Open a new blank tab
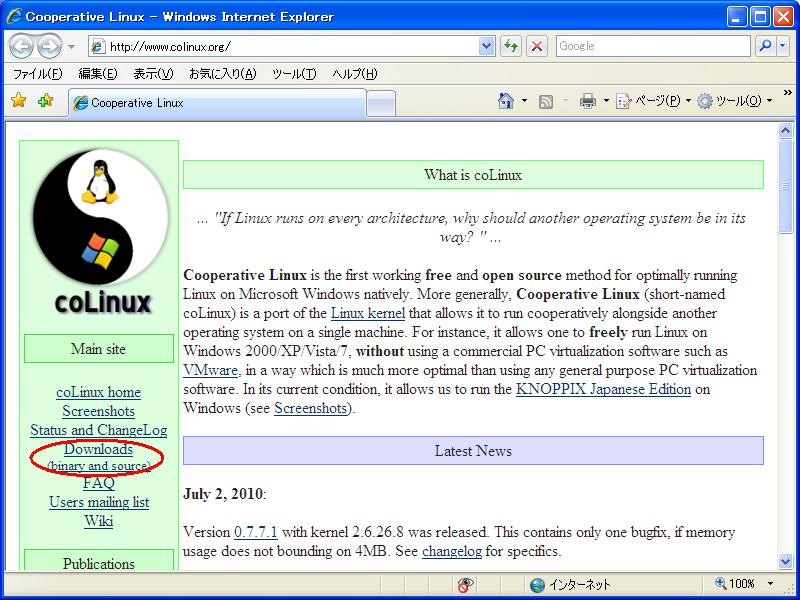The image size is (800, 600). (381, 104)
